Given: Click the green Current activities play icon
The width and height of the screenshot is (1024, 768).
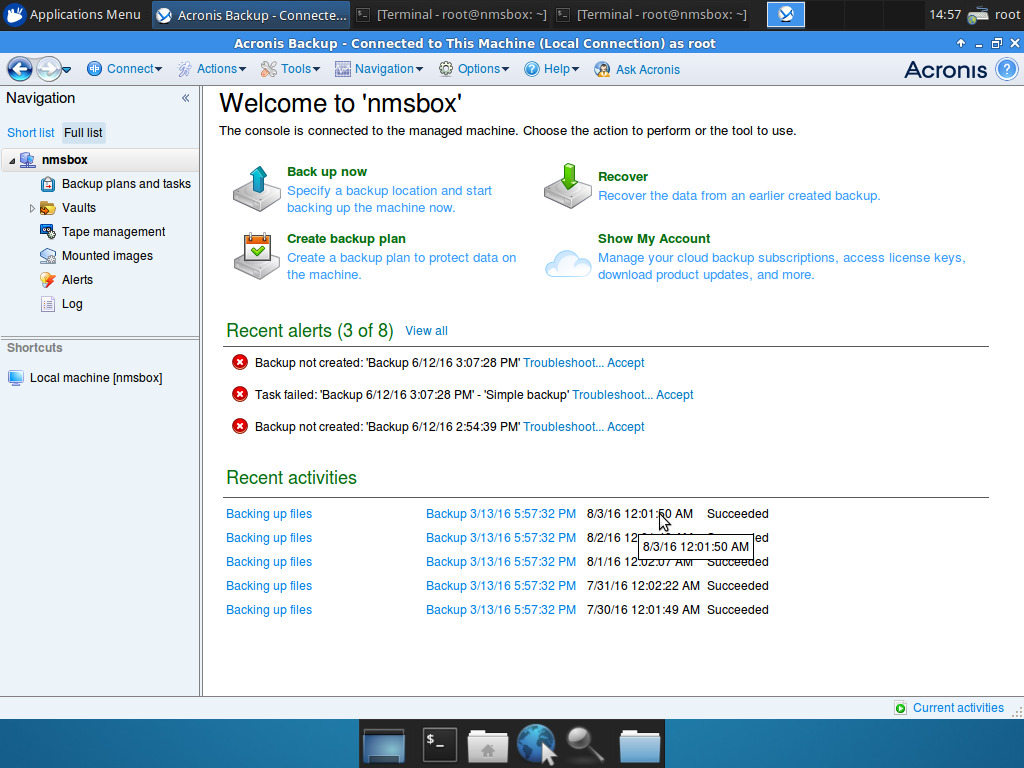Looking at the screenshot, I should (901, 708).
